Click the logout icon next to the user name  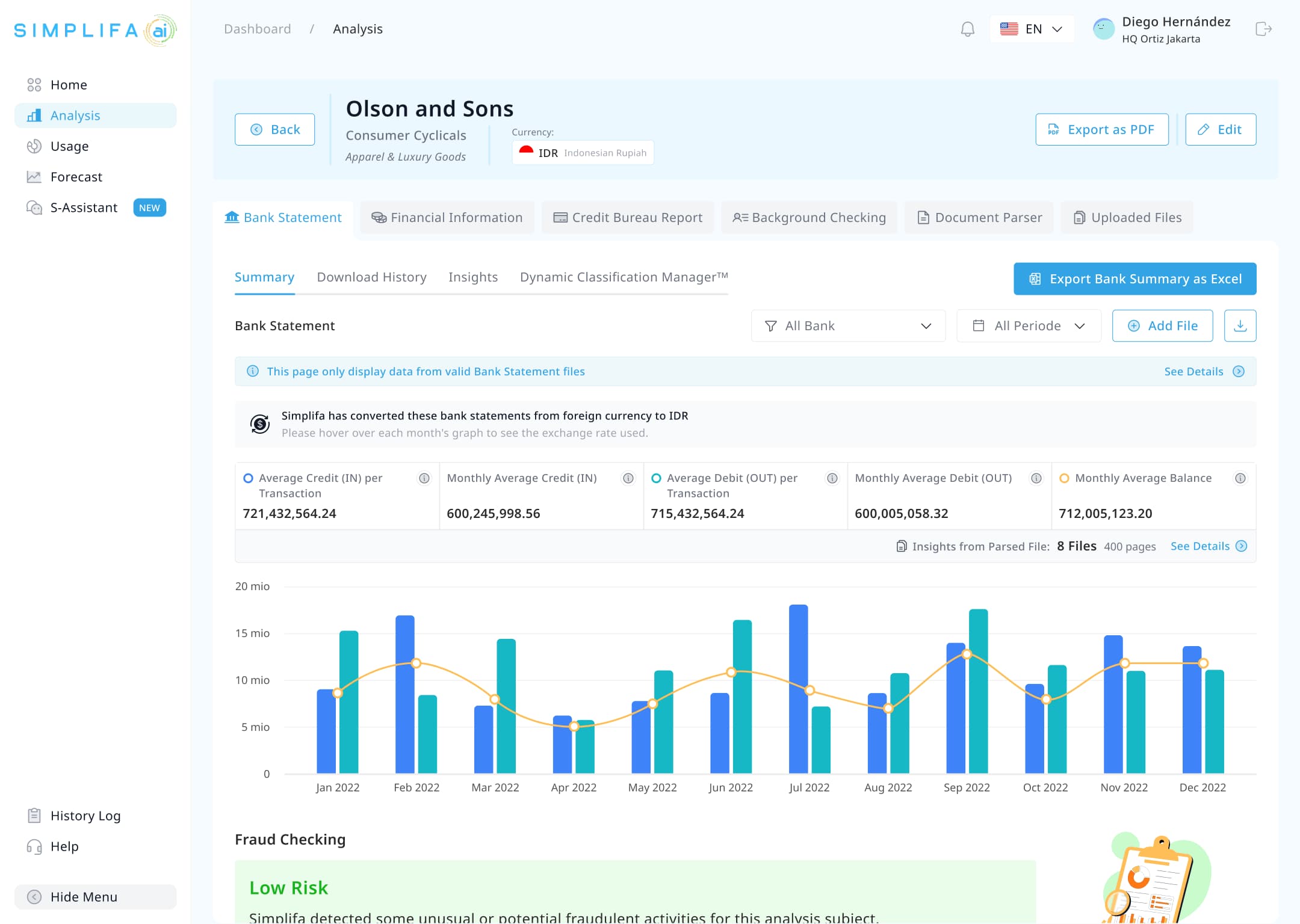(1263, 29)
